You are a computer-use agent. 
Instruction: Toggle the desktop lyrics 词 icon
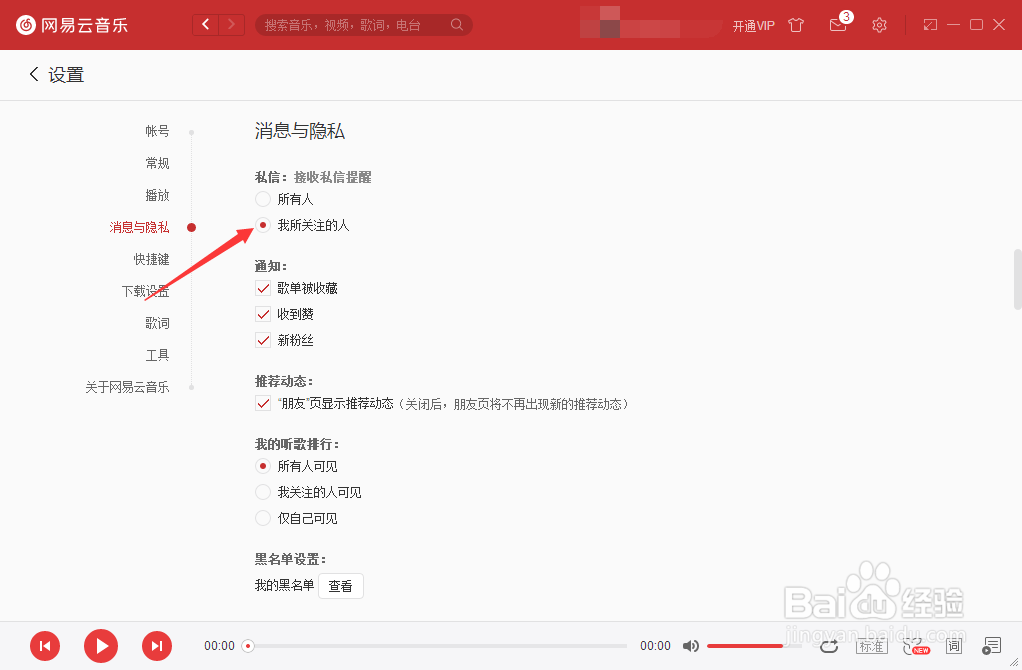(954, 646)
